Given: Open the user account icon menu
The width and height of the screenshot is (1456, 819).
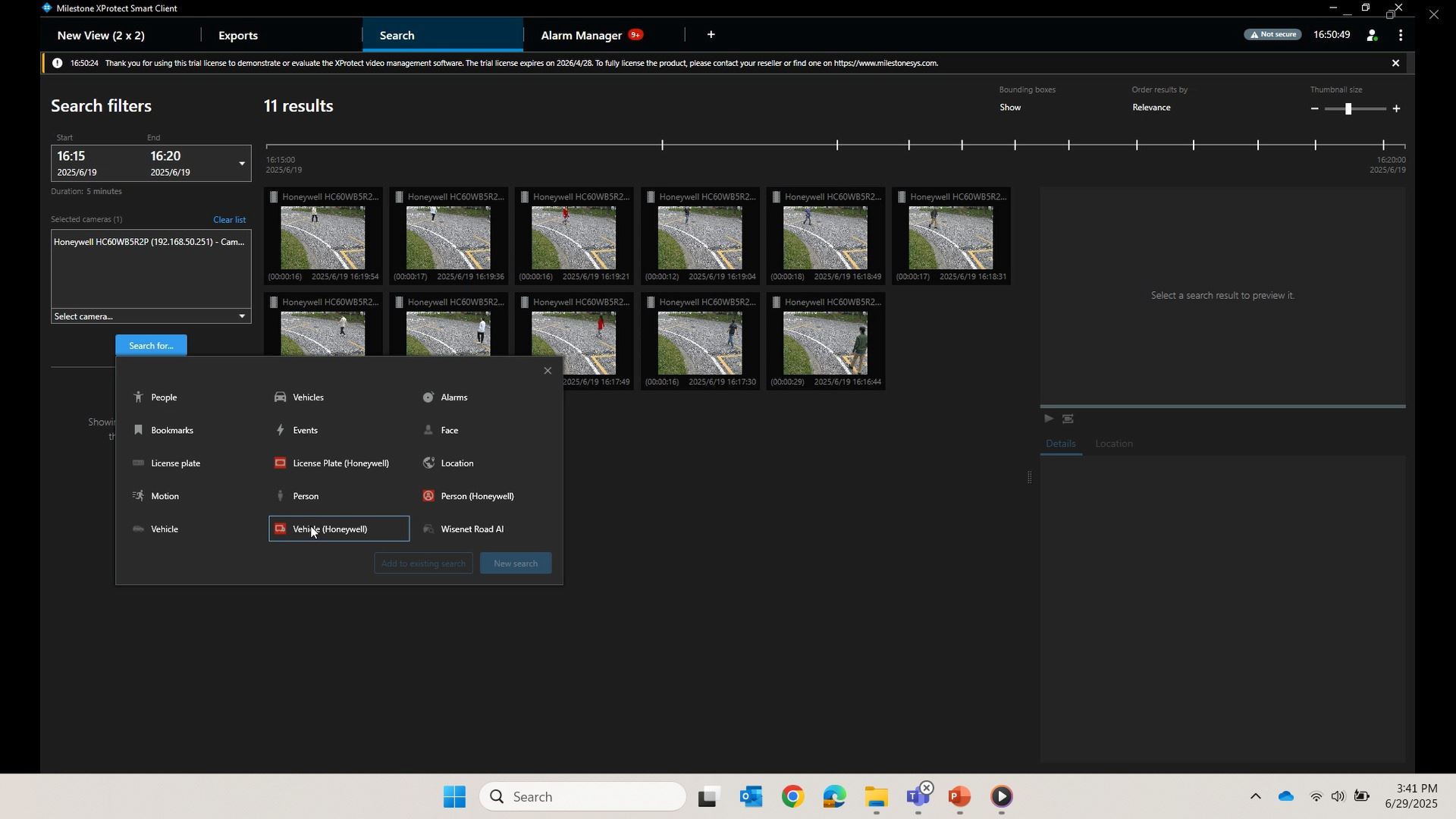Looking at the screenshot, I should (1372, 35).
